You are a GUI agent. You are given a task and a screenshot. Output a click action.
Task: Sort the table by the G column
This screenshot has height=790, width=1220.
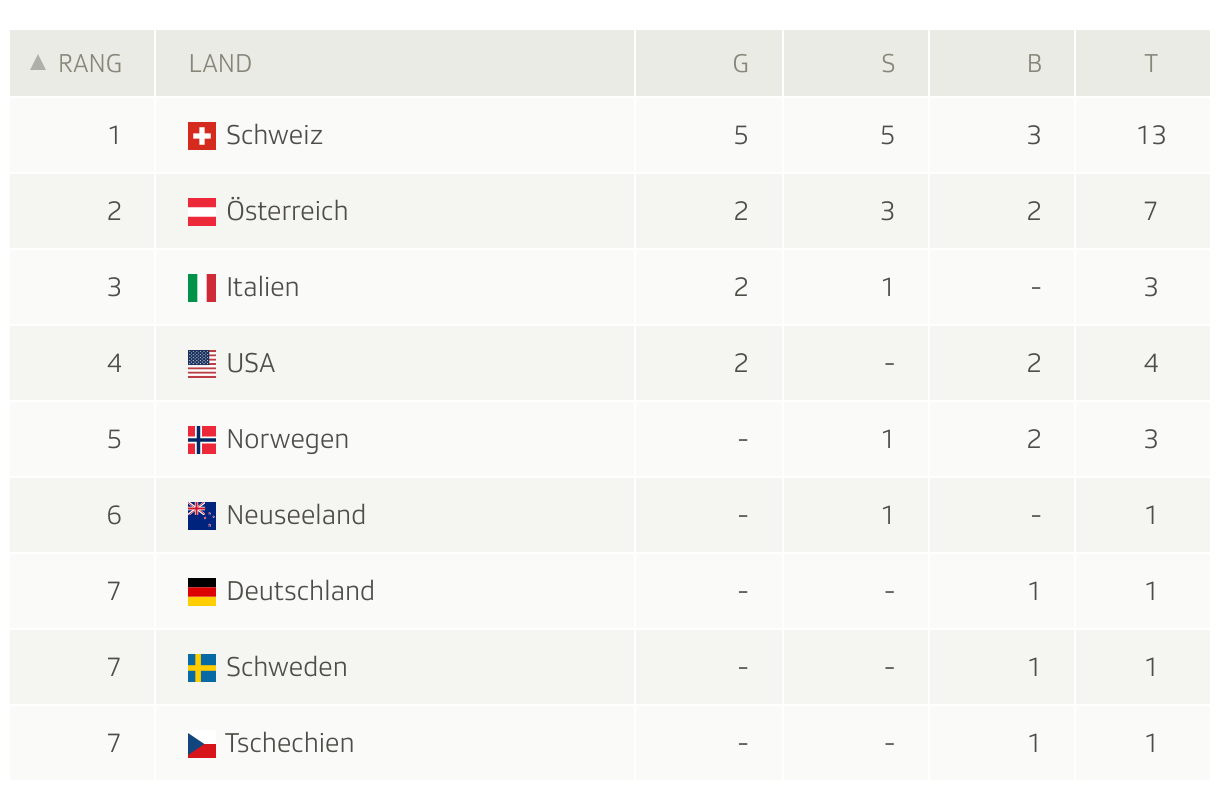pos(740,62)
